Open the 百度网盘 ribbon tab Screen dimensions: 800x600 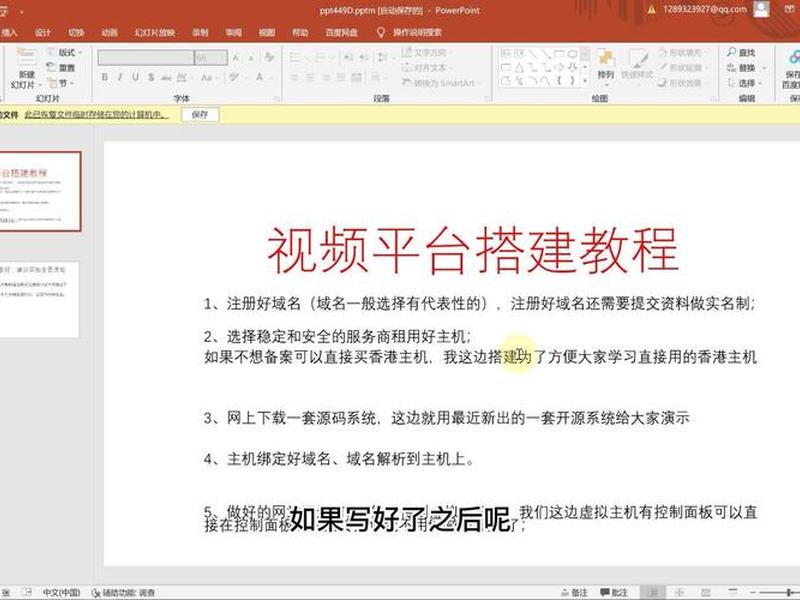341,33
